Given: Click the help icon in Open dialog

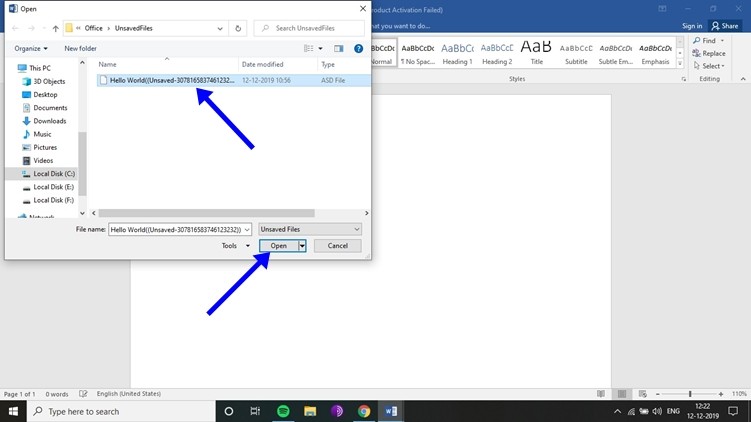Looking at the screenshot, I should click(358, 48).
